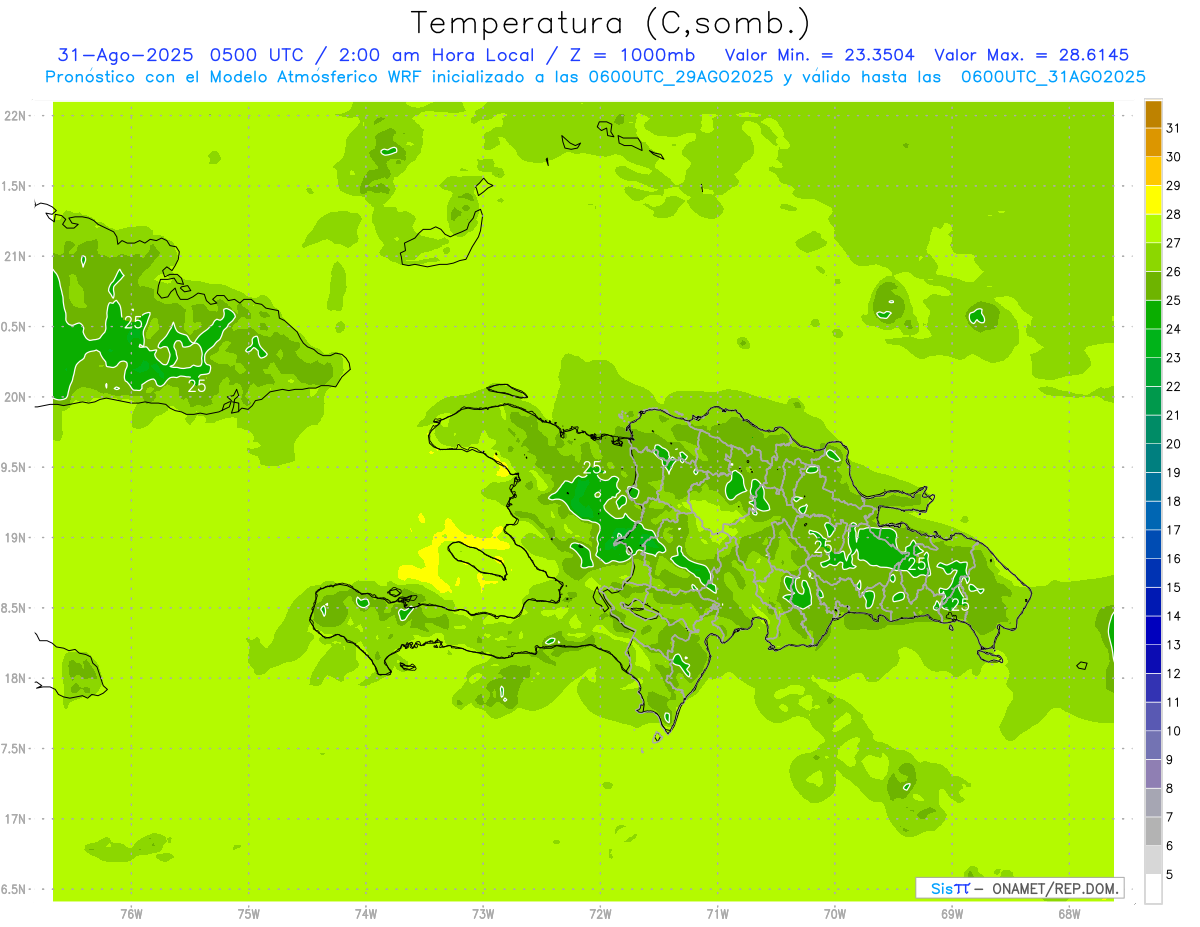Click the colorbar label '16'

1174,559
